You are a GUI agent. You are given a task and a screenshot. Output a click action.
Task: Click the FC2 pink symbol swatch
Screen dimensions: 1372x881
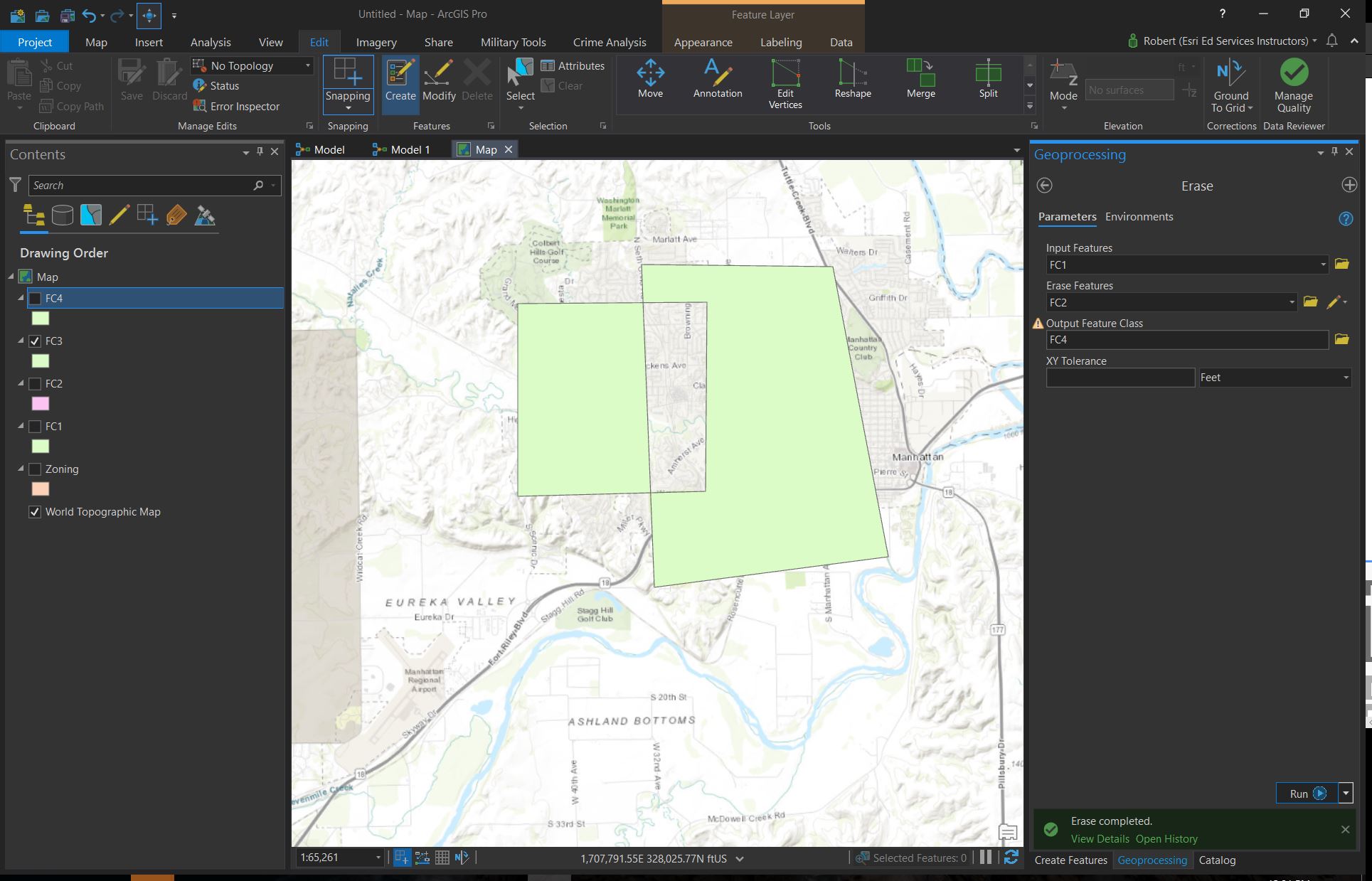pyautogui.click(x=41, y=404)
